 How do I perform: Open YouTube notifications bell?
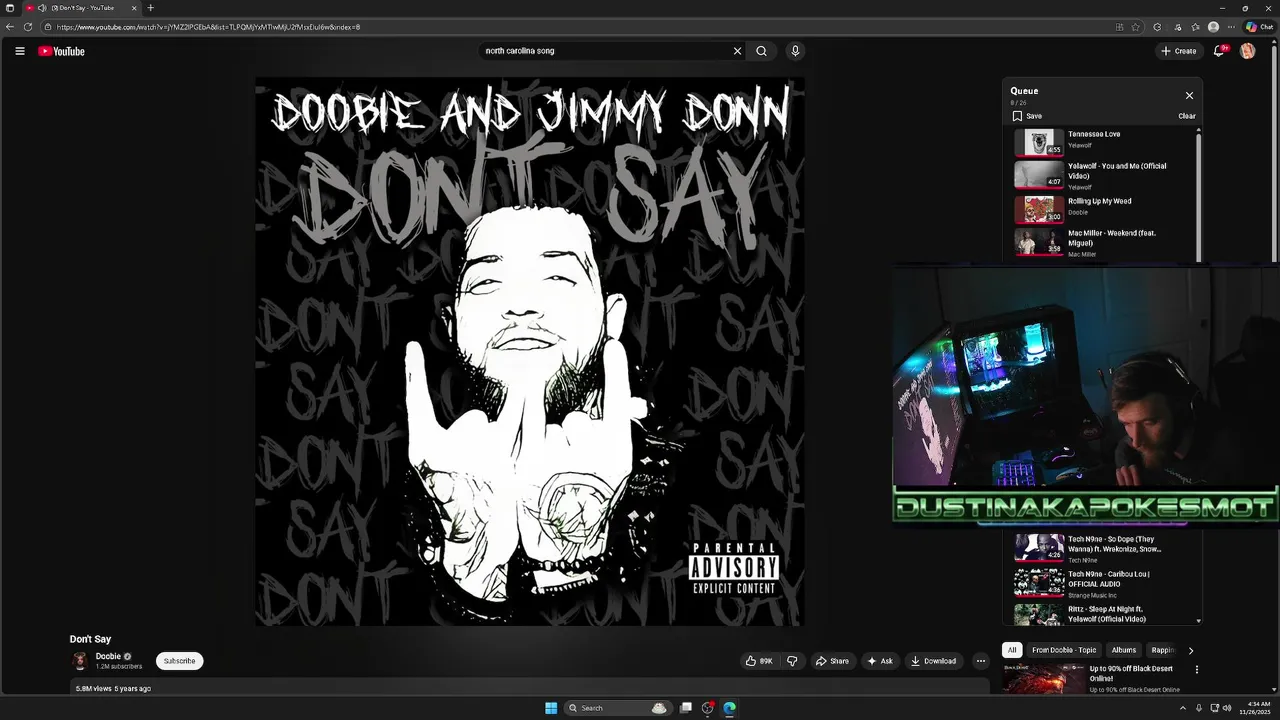pos(1219,51)
